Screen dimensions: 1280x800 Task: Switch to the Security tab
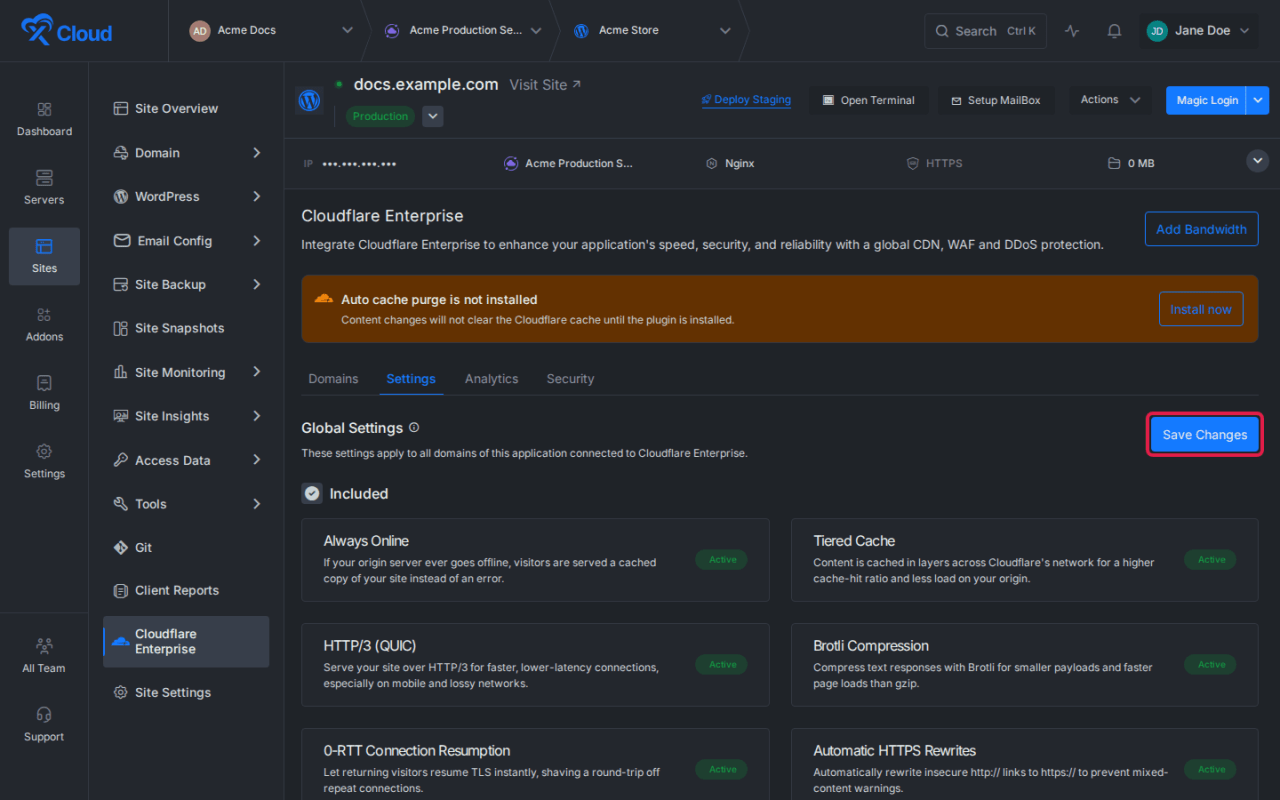[570, 379]
